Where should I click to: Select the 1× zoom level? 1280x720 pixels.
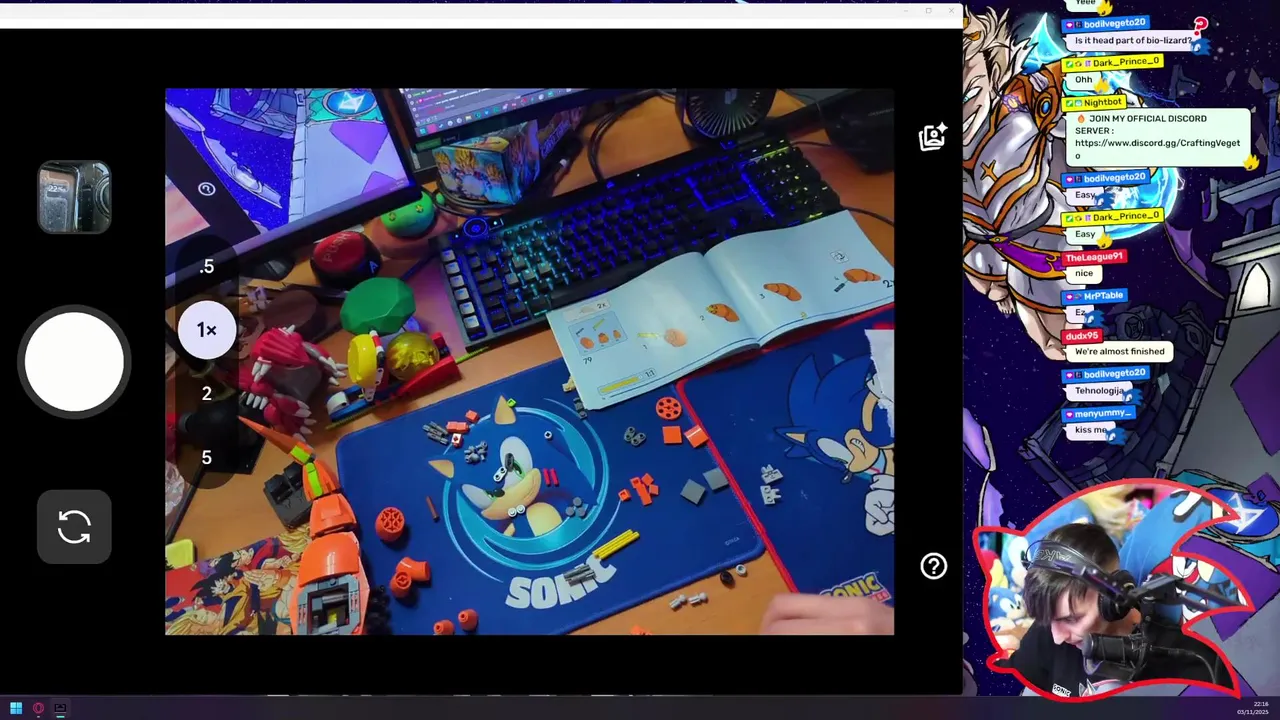207,330
